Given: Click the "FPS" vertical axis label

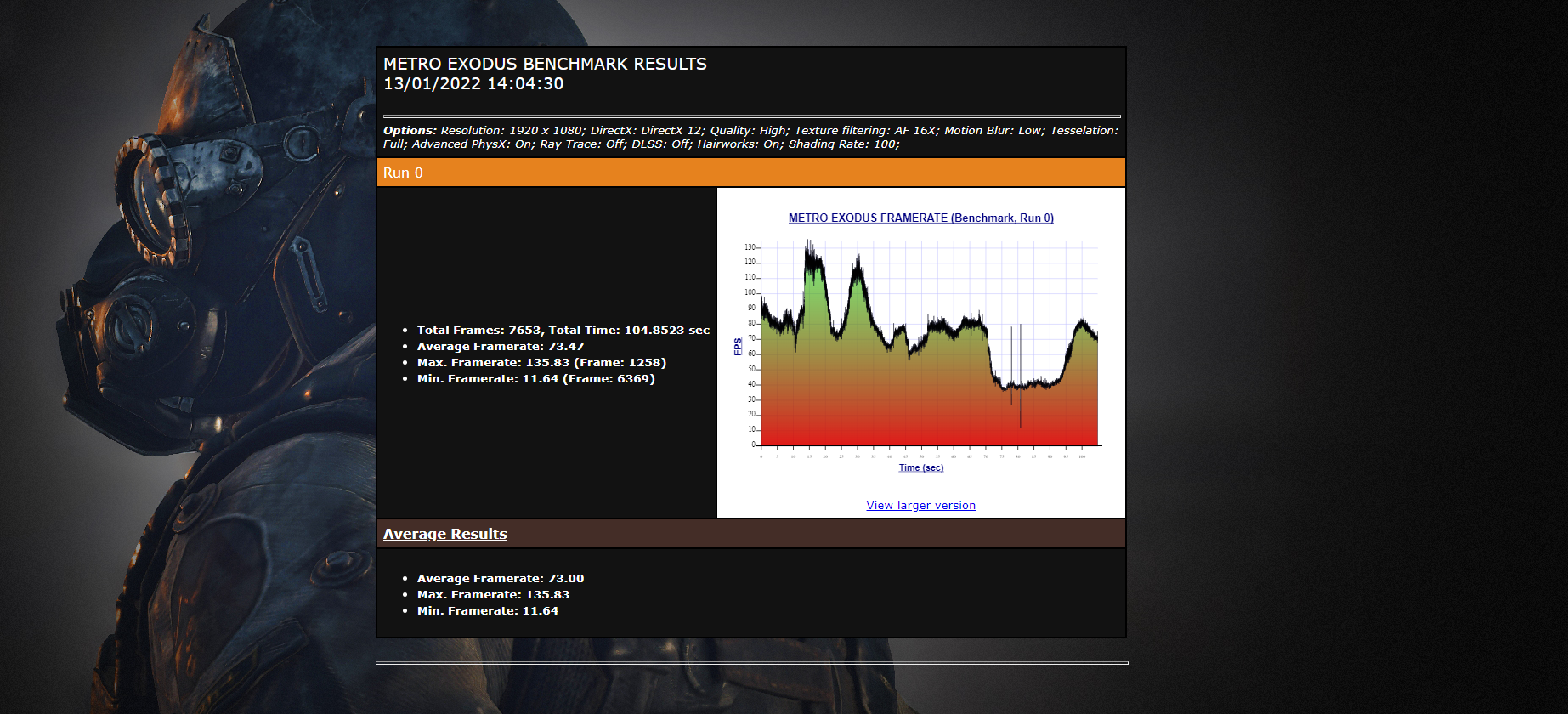Looking at the screenshot, I should tap(738, 346).
